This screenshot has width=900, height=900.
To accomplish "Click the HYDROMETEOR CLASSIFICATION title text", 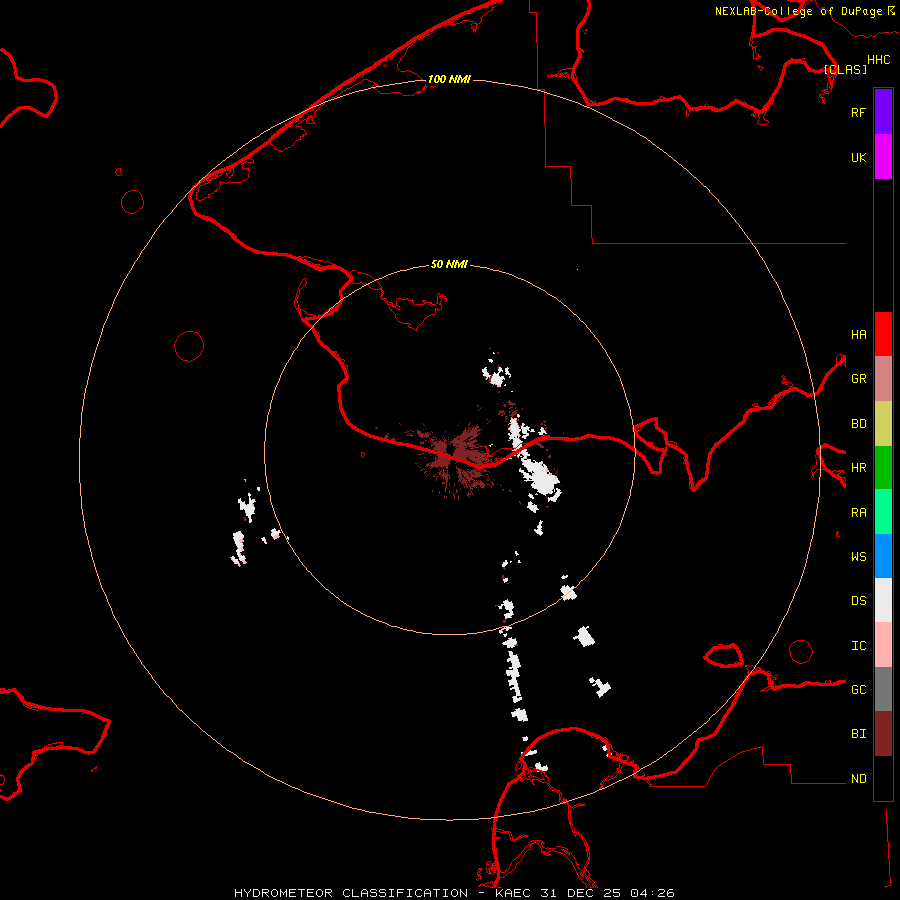I will coord(351,893).
